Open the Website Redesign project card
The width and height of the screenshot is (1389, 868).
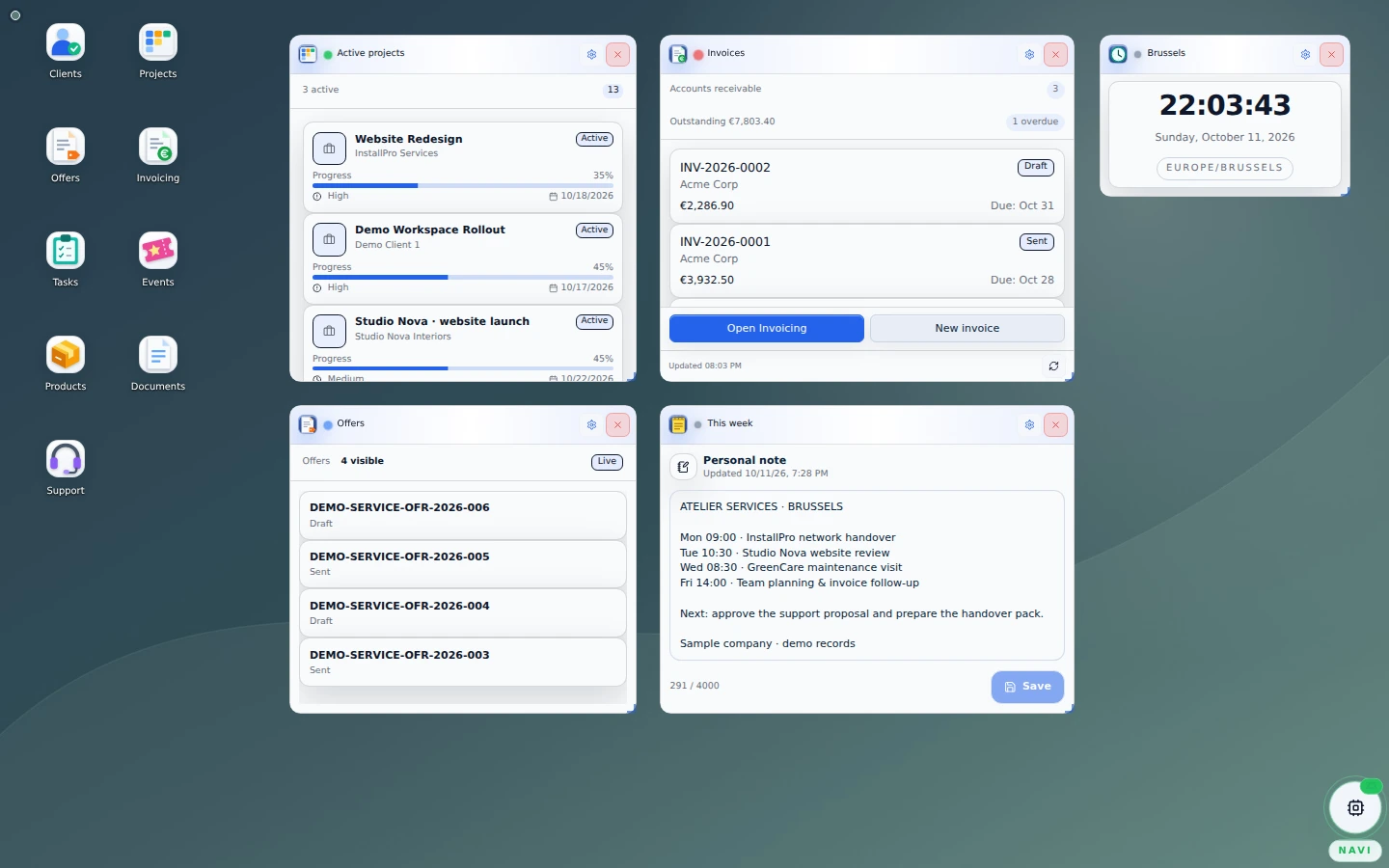[x=463, y=167]
